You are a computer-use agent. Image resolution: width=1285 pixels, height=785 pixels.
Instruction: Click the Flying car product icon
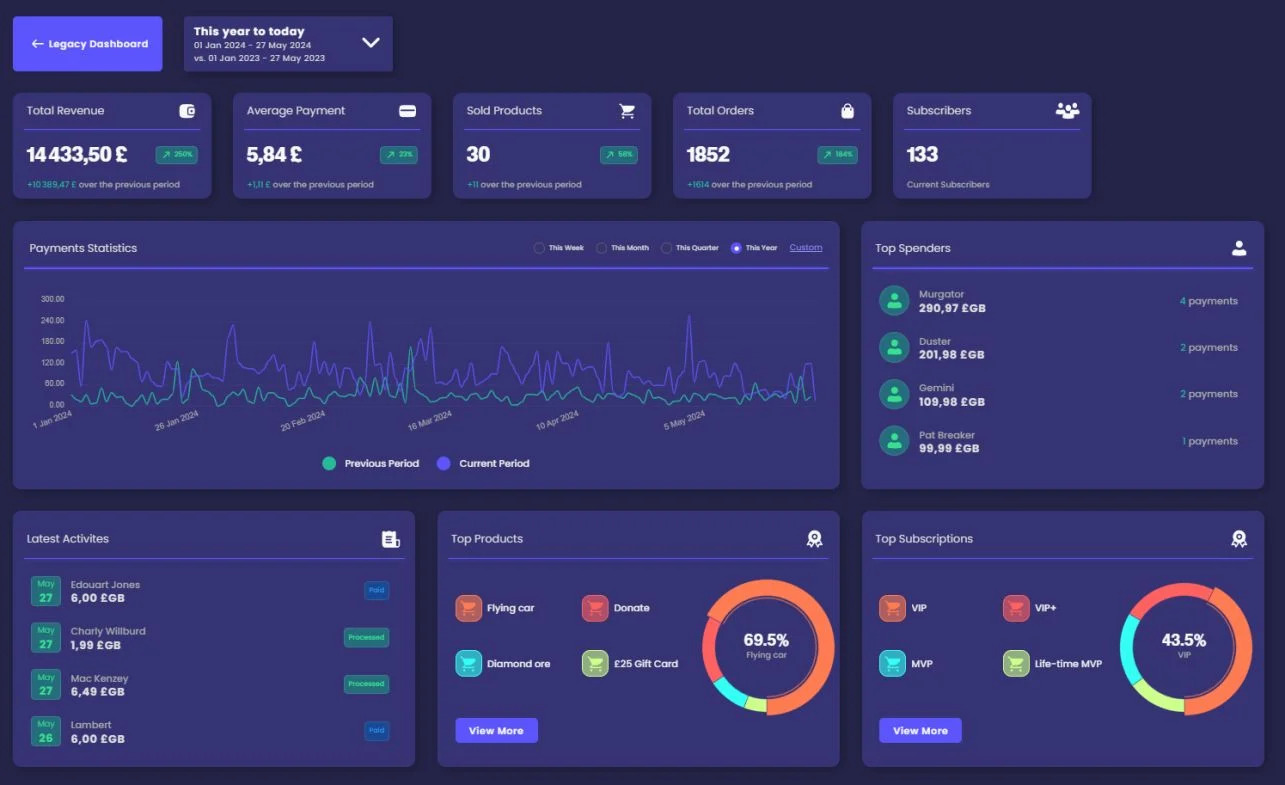[468, 608]
